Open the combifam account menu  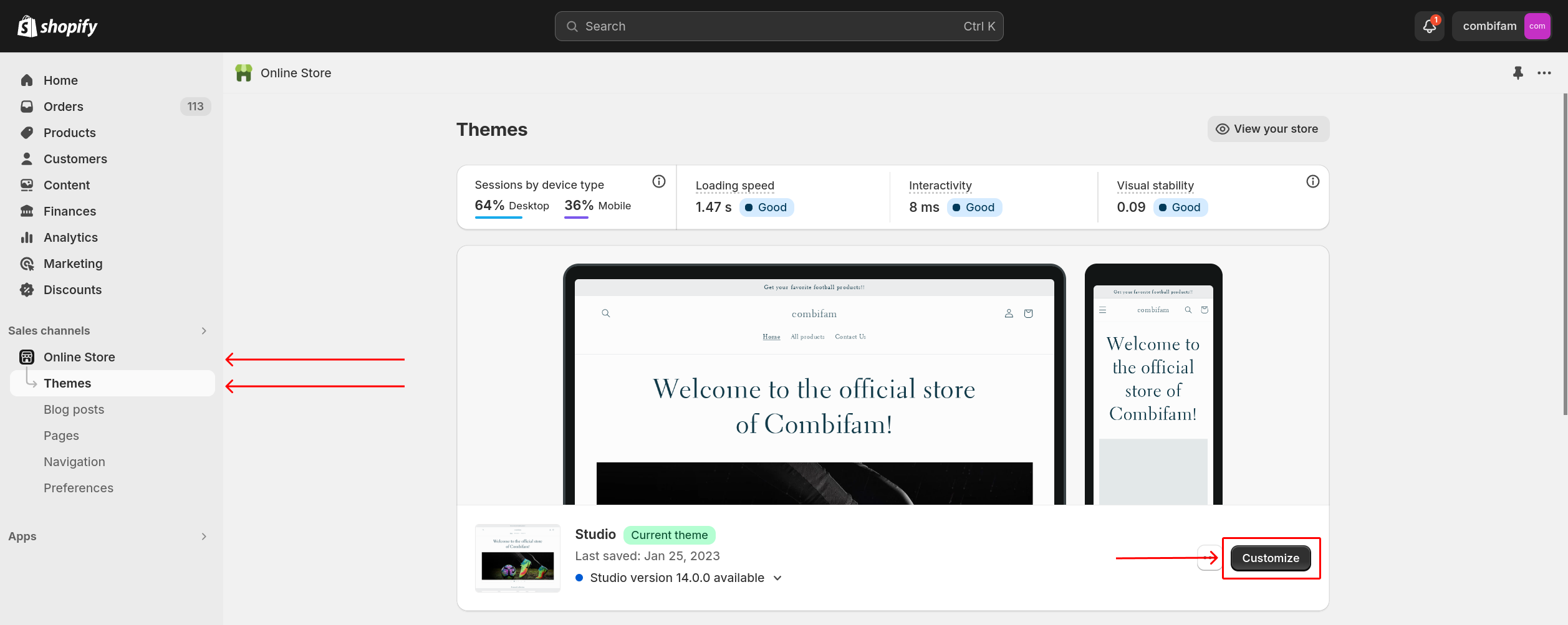1501,26
